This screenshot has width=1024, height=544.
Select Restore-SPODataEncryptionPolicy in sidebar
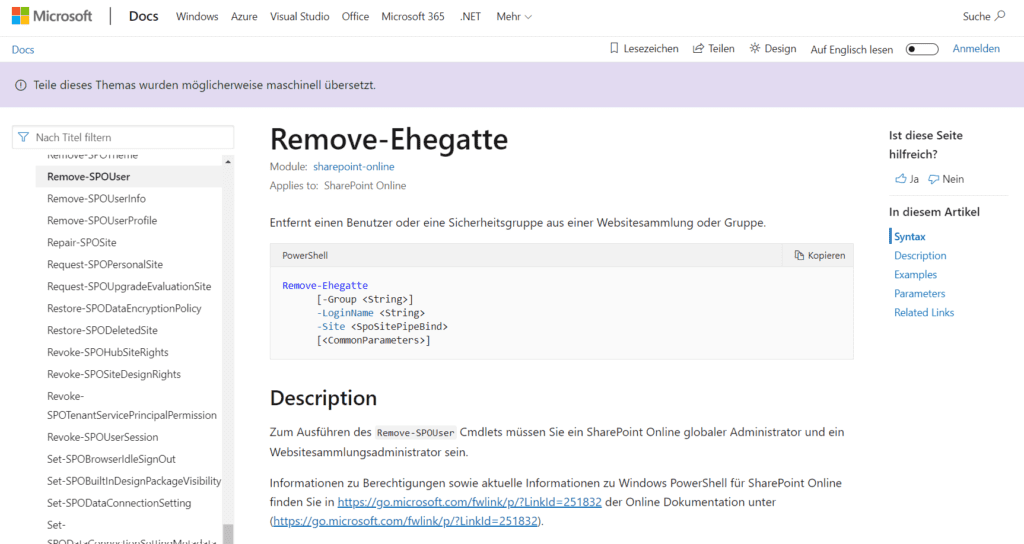click(x=124, y=308)
